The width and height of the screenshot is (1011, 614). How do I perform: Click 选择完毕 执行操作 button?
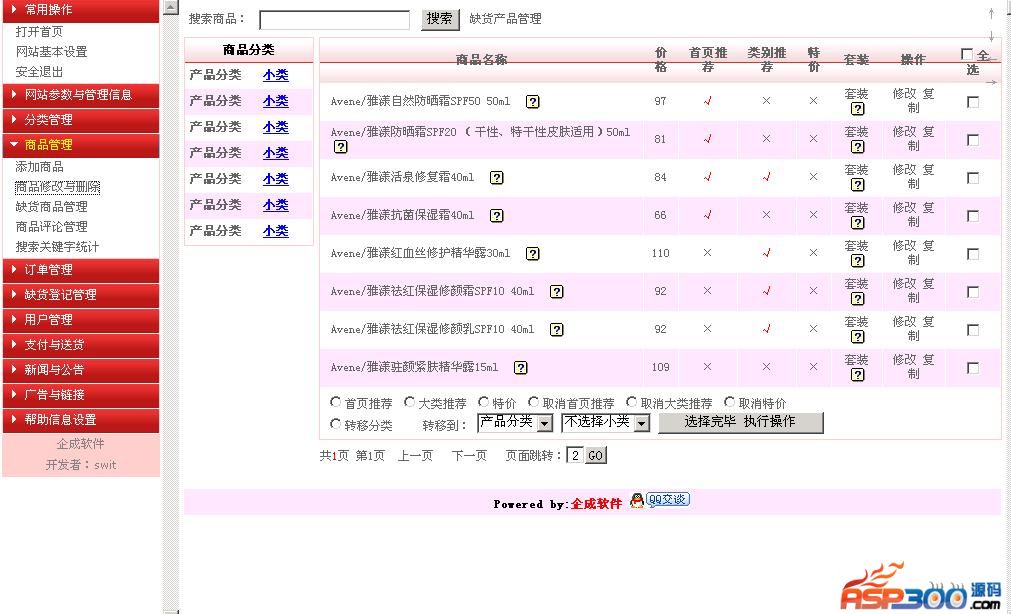740,422
